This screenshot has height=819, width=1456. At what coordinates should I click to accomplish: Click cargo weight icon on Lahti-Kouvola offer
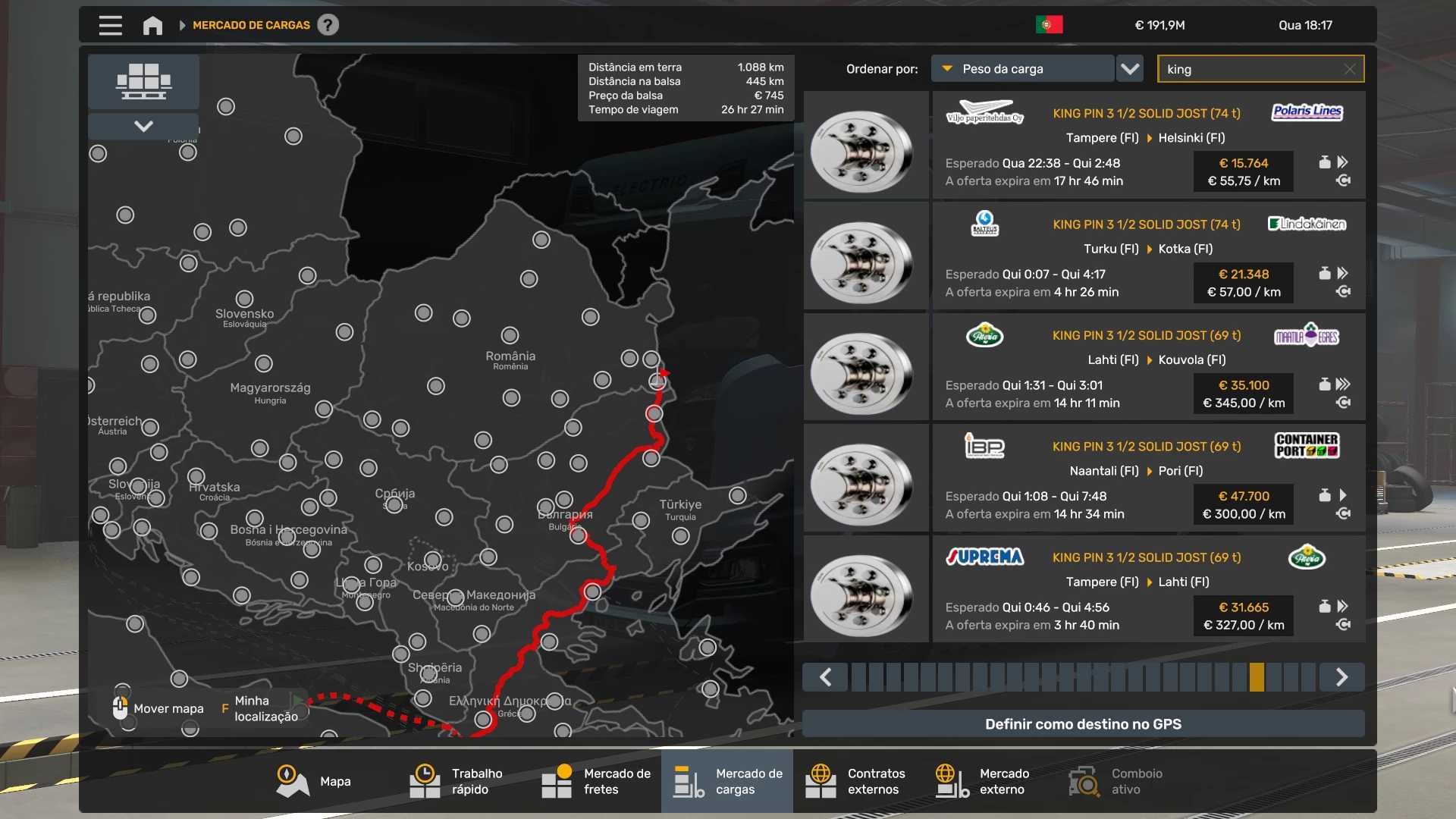point(1324,384)
